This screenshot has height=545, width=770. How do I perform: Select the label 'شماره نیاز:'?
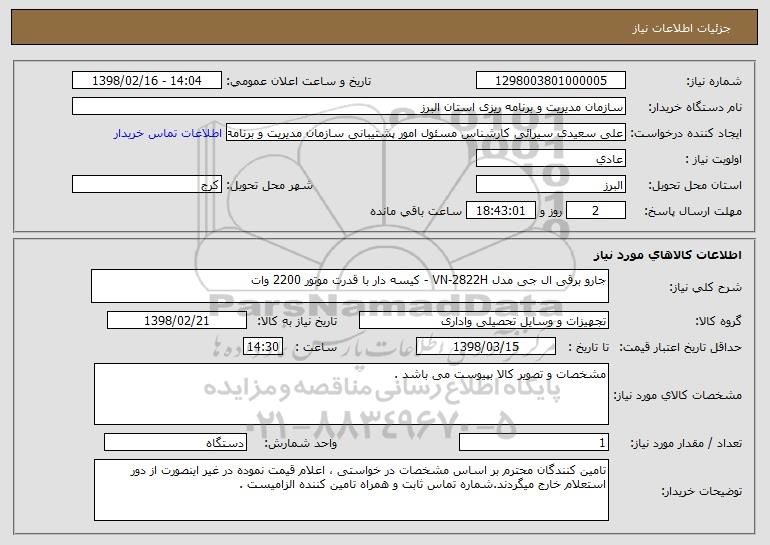[714, 81]
